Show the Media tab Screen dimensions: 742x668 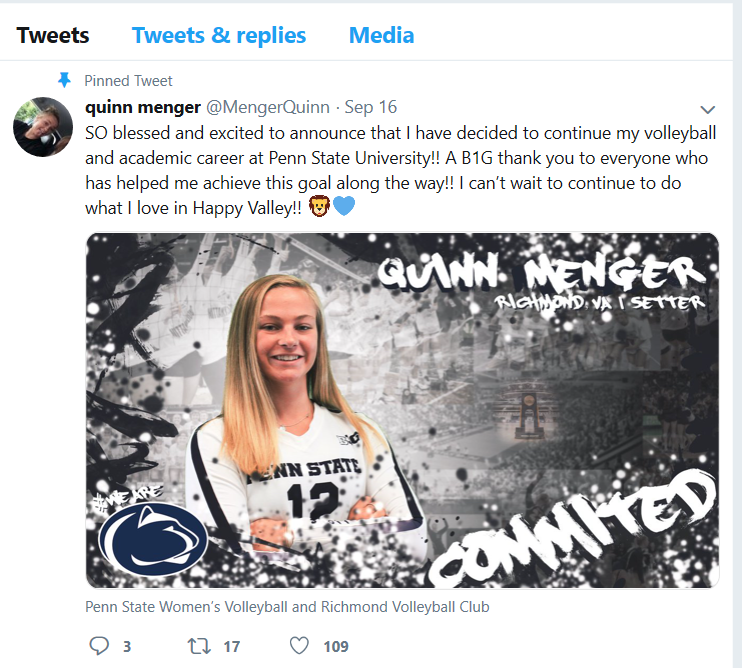click(381, 36)
